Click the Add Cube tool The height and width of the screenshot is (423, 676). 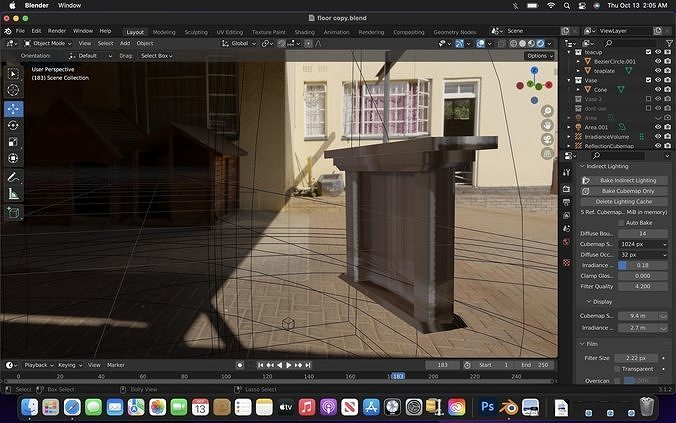13,212
